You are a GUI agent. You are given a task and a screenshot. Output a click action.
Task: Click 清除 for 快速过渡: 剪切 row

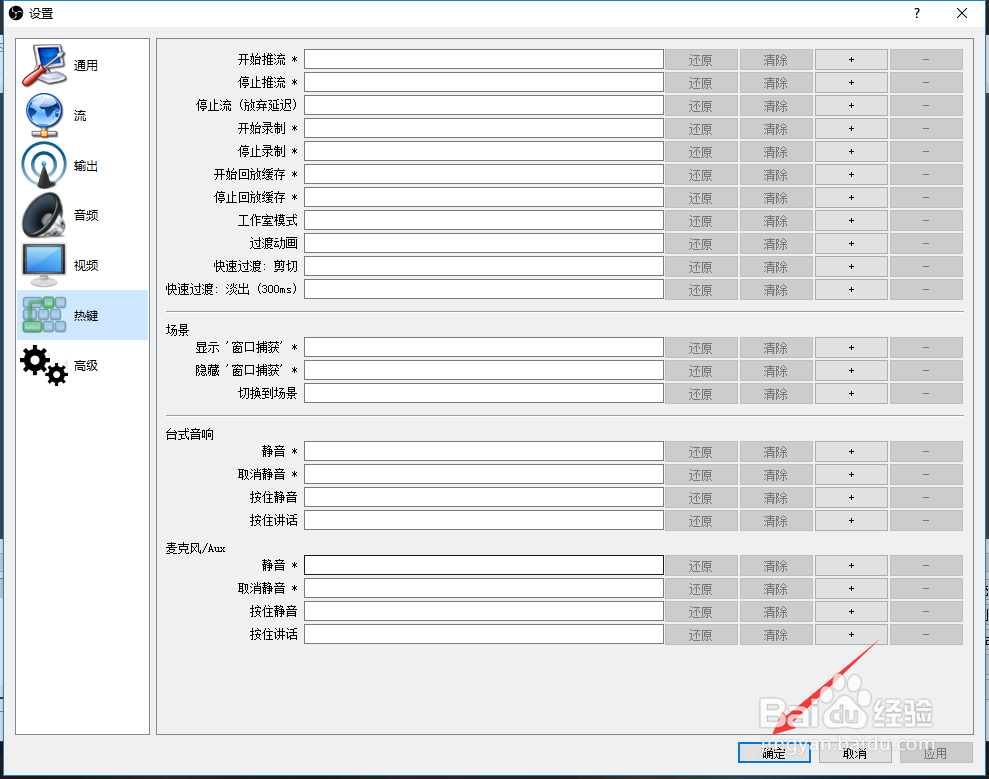tap(776, 267)
